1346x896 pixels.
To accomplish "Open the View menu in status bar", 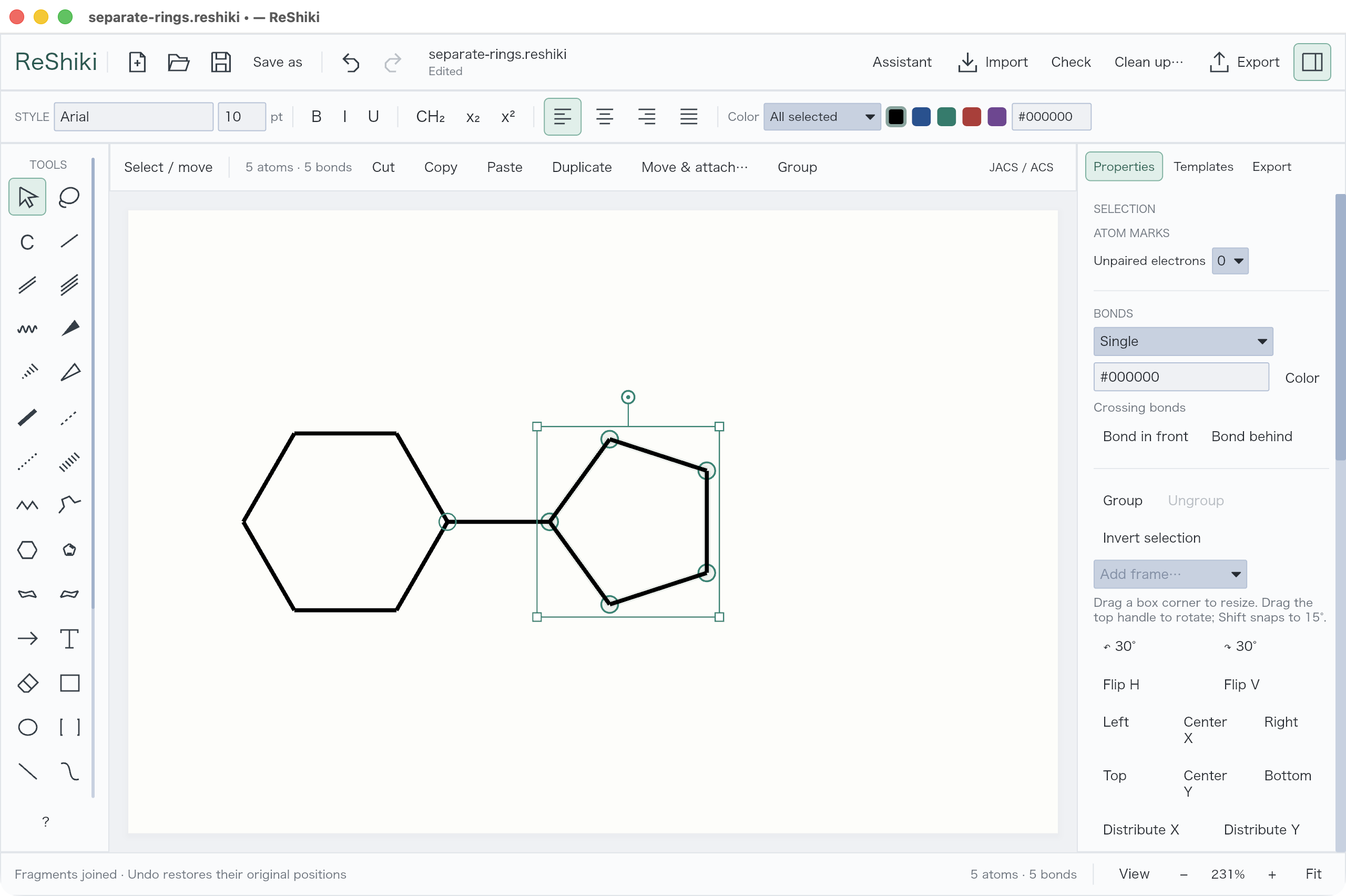I will point(1134,874).
